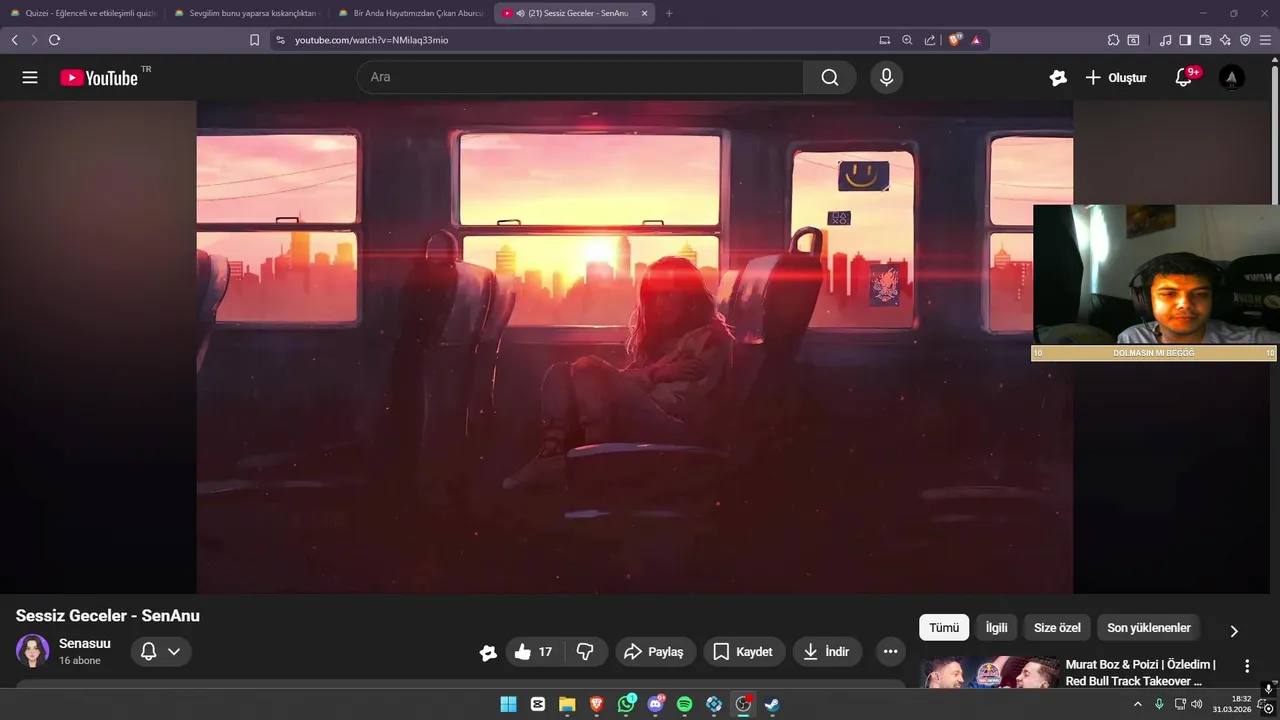
Task: Switch to the Quizei browser tab
Action: [82, 13]
